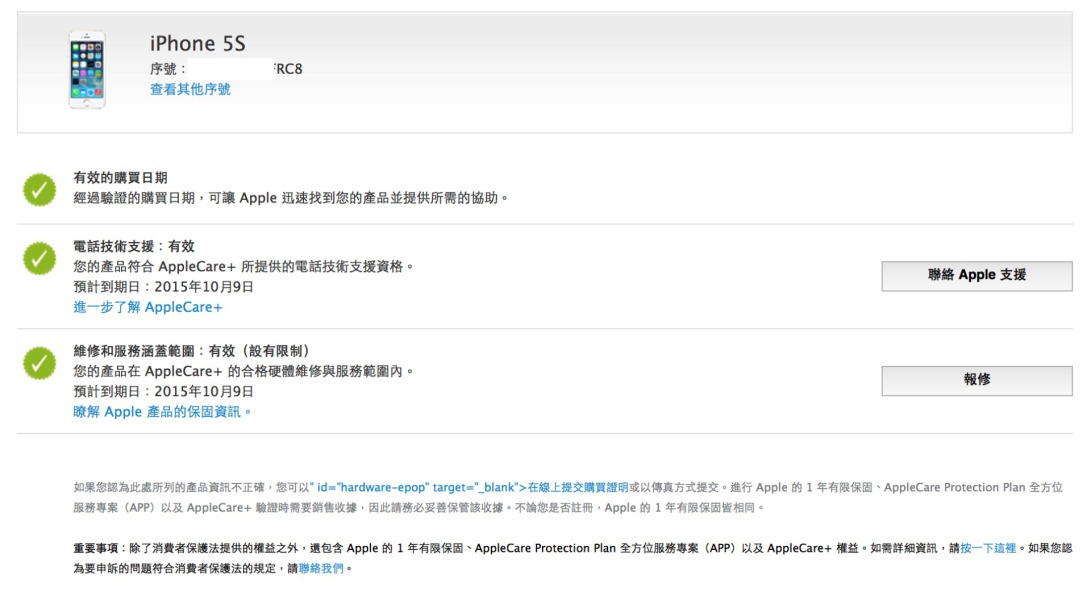
Task: Open 進一步了解 AppleCare+ link
Action: tap(148, 307)
